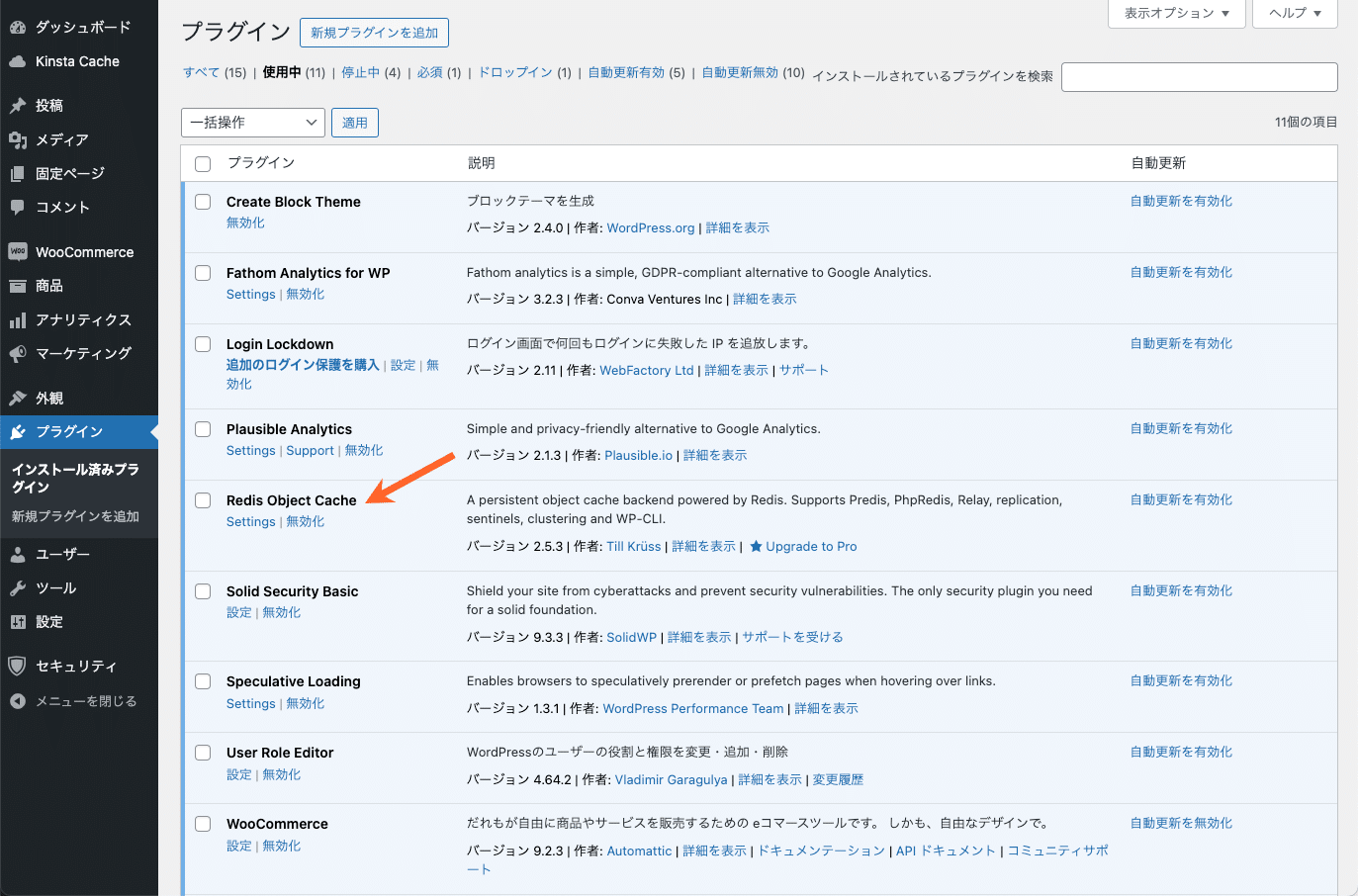Viewport: 1358px width, 896px height.
Task: Open the Plausible Analytics Support link
Action: 311,450
